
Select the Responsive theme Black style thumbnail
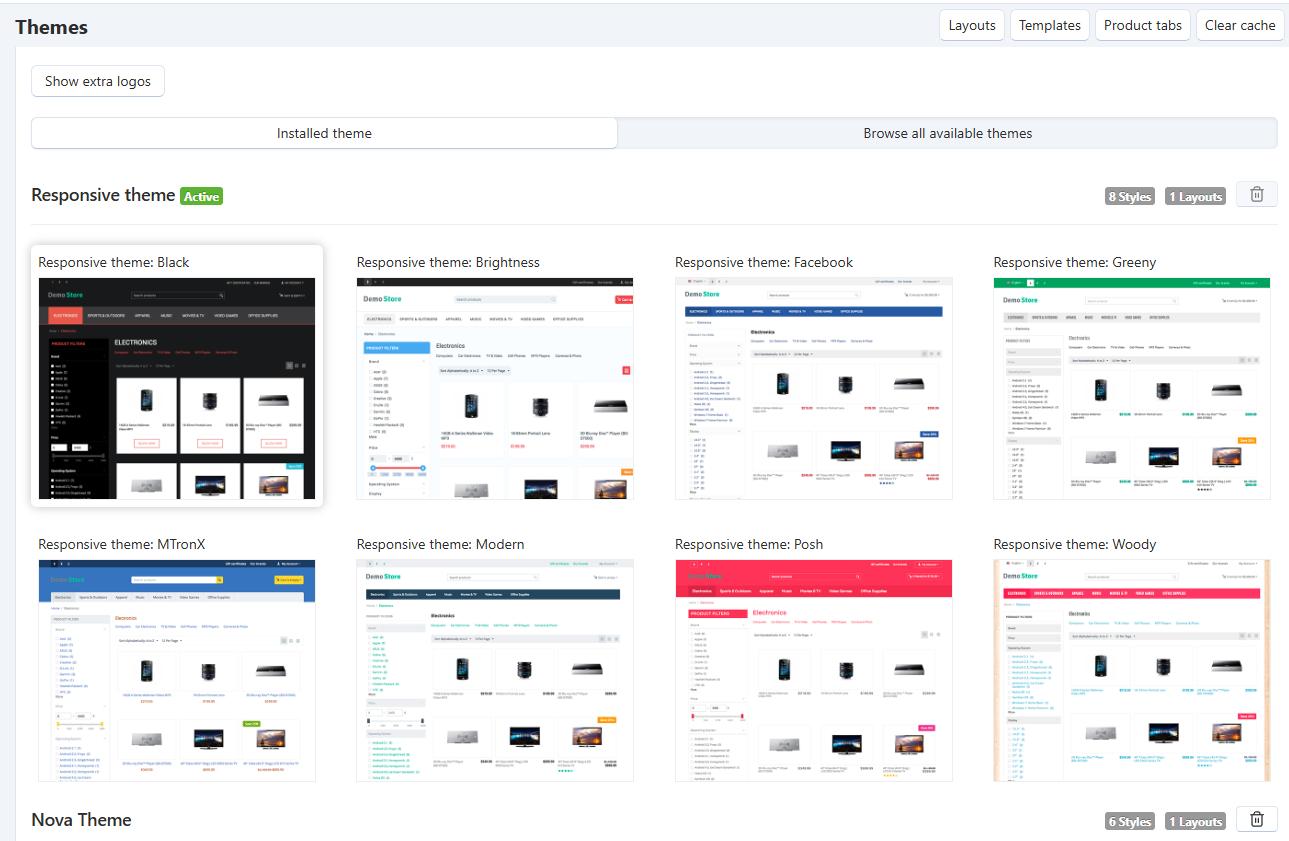(x=176, y=388)
